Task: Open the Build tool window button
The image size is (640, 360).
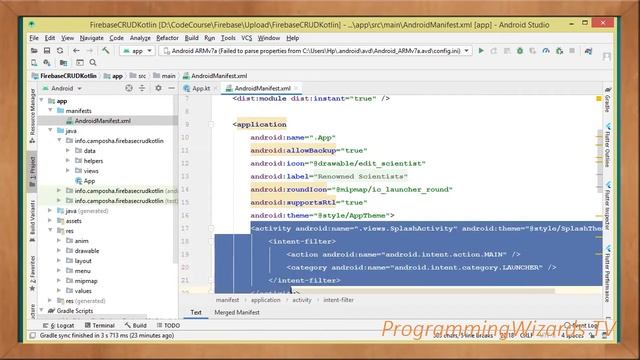Action: (x=136, y=325)
